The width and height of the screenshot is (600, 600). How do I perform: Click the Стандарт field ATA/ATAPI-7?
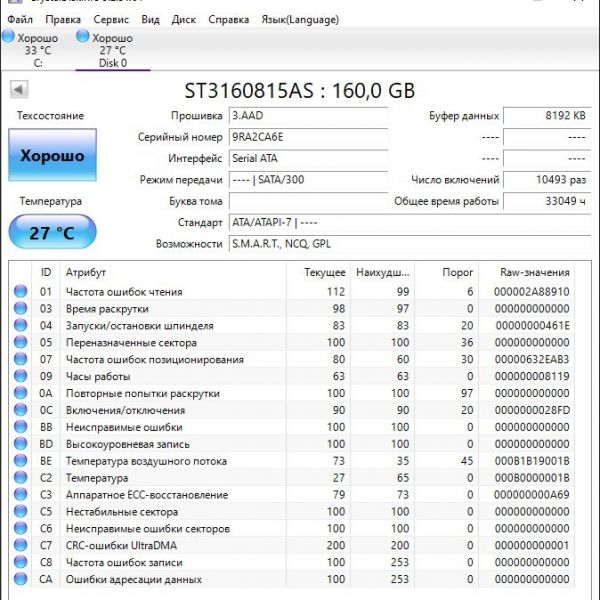(410, 223)
